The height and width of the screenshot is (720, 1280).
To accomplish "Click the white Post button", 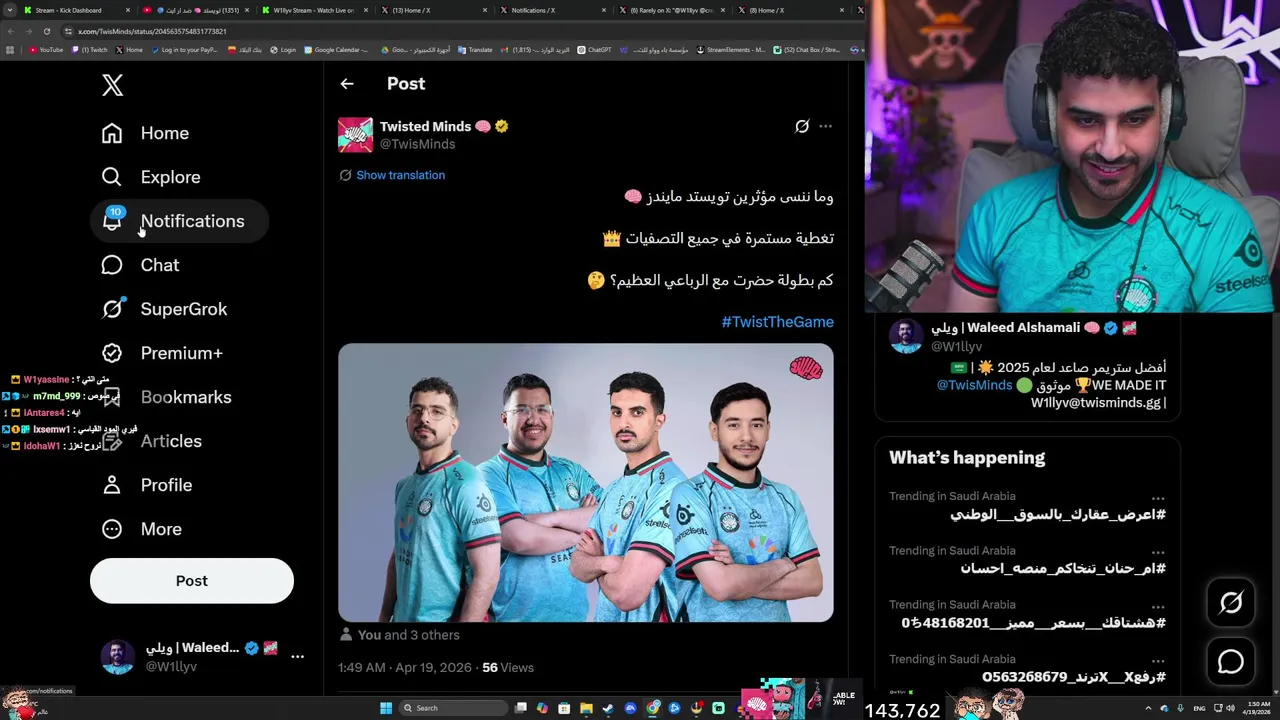I will point(192,581).
